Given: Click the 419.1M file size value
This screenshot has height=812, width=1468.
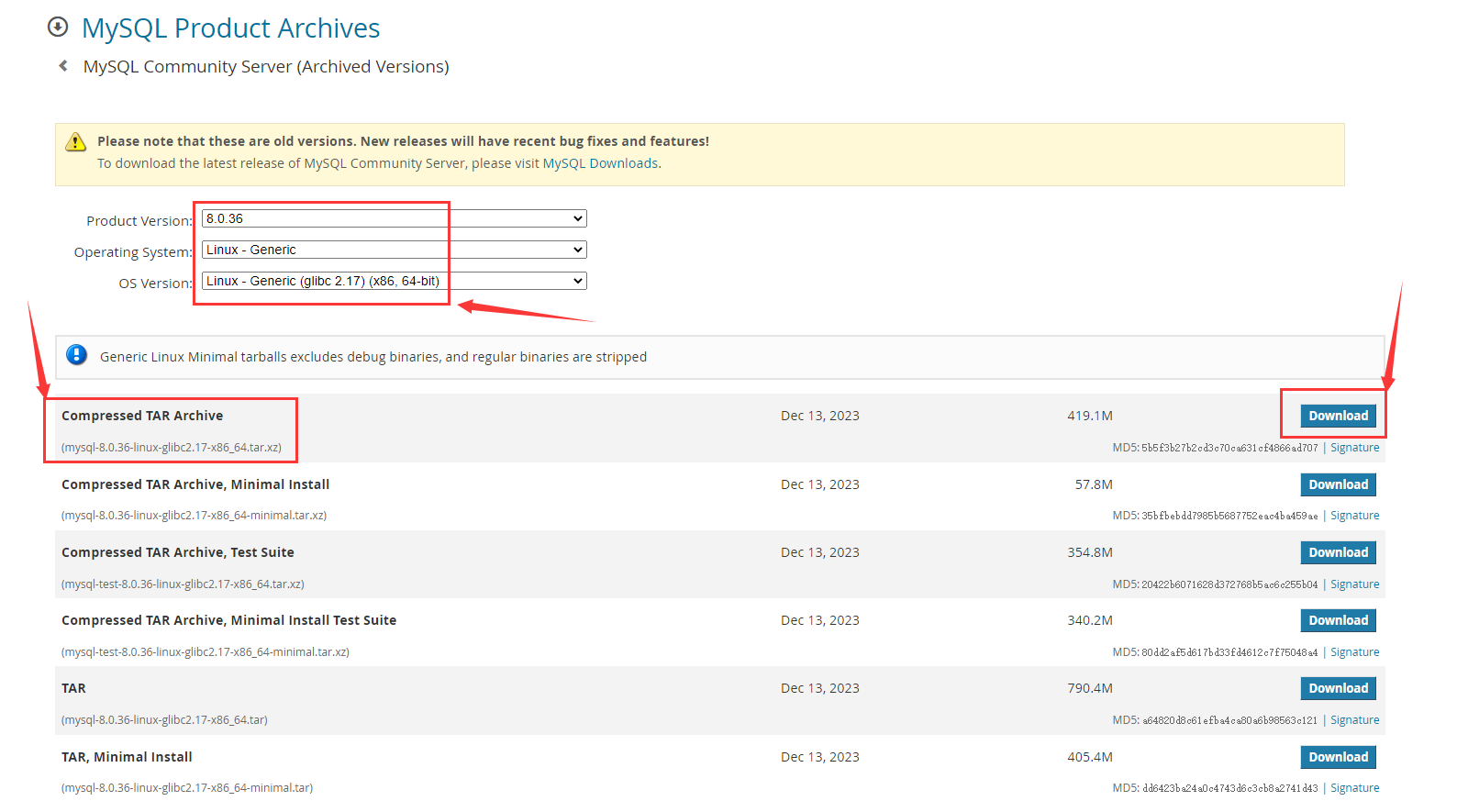Looking at the screenshot, I should pyautogui.click(x=1090, y=416).
